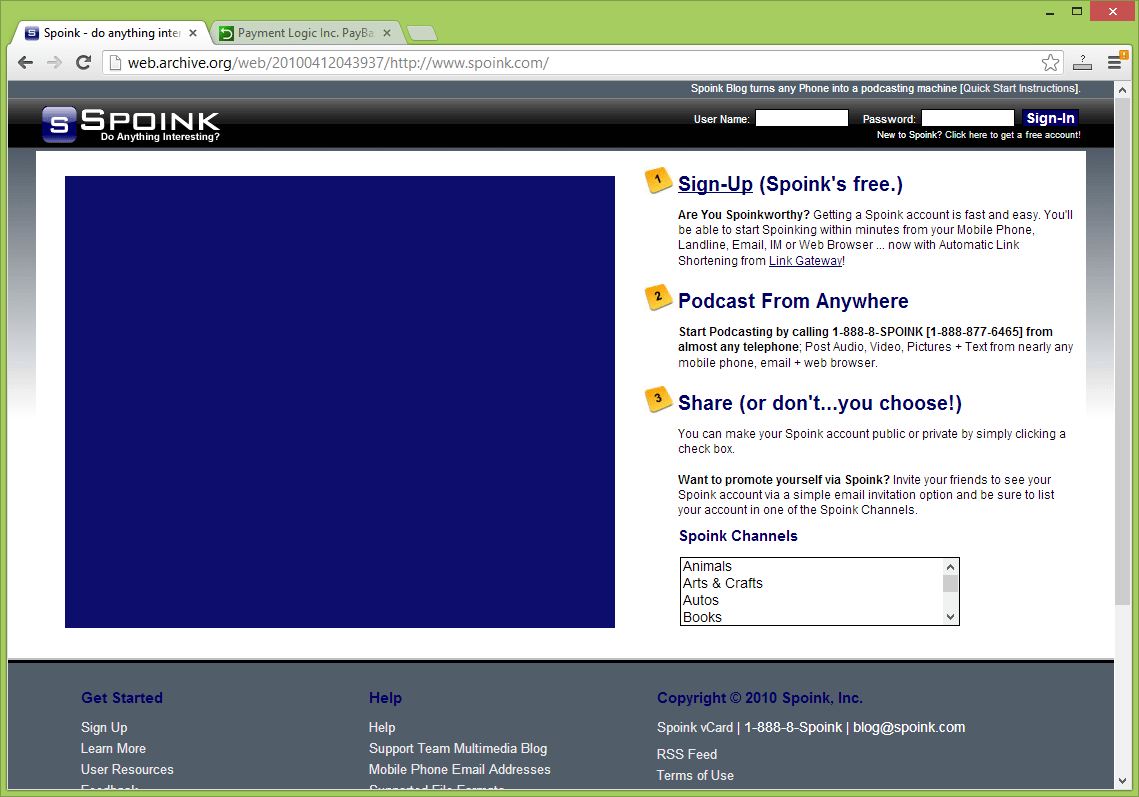The width and height of the screenshot is (1139, 797).
Task: Focus the User Name input field
Action: pyautogui.click(x=802, y=118)
